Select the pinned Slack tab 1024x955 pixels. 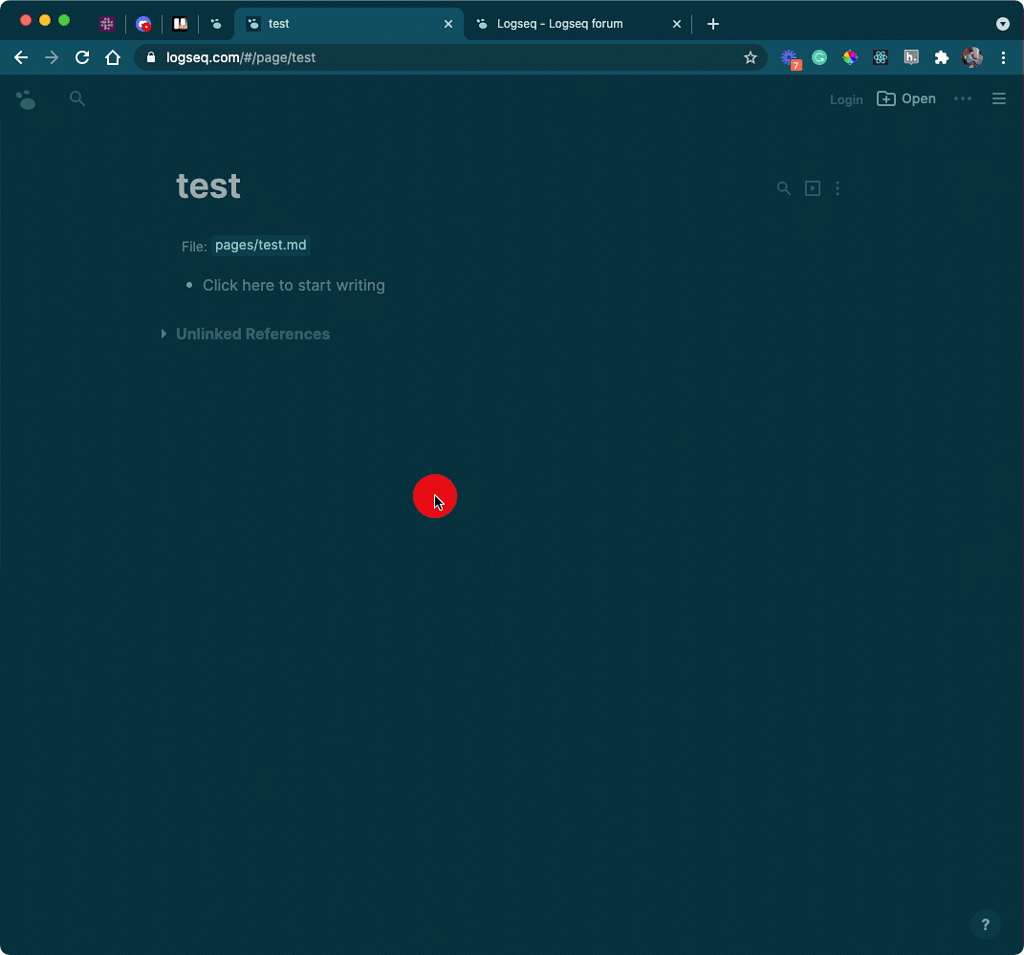tap(107, 24)
